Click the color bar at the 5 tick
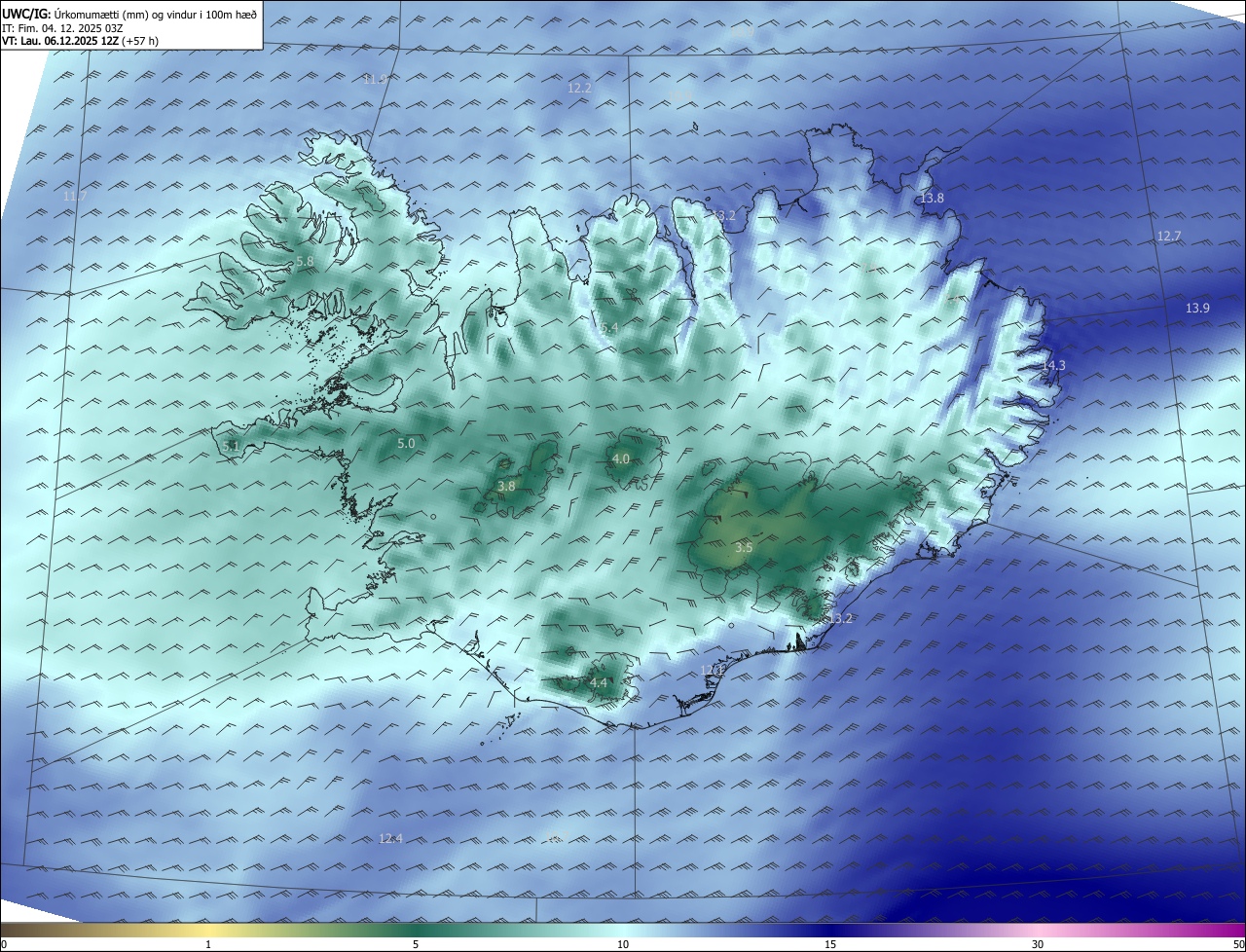The height and width of the screenshot is (952, 1246). [x=416, y=931]
